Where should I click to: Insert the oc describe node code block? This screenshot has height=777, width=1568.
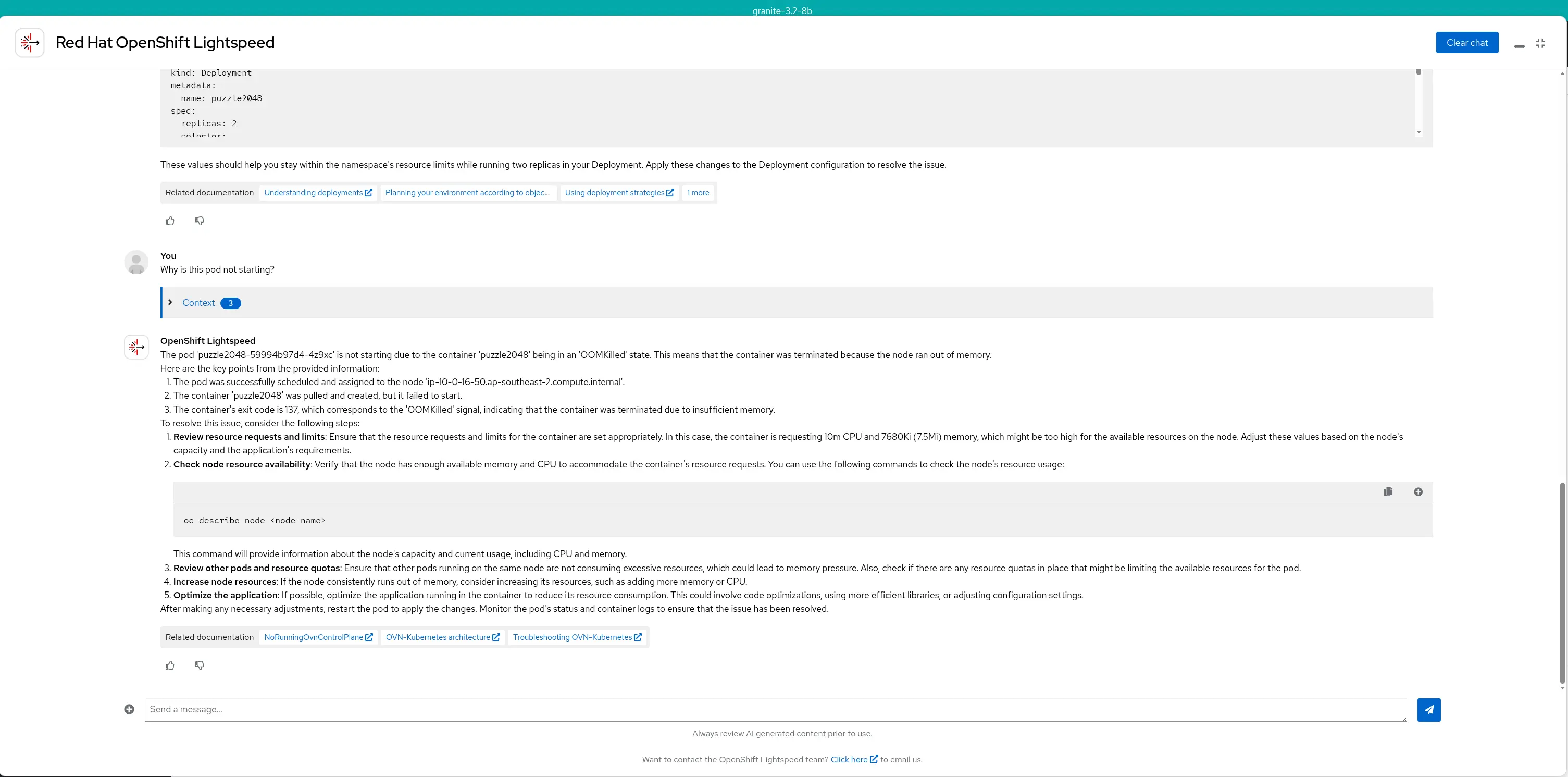(1418, 492)
